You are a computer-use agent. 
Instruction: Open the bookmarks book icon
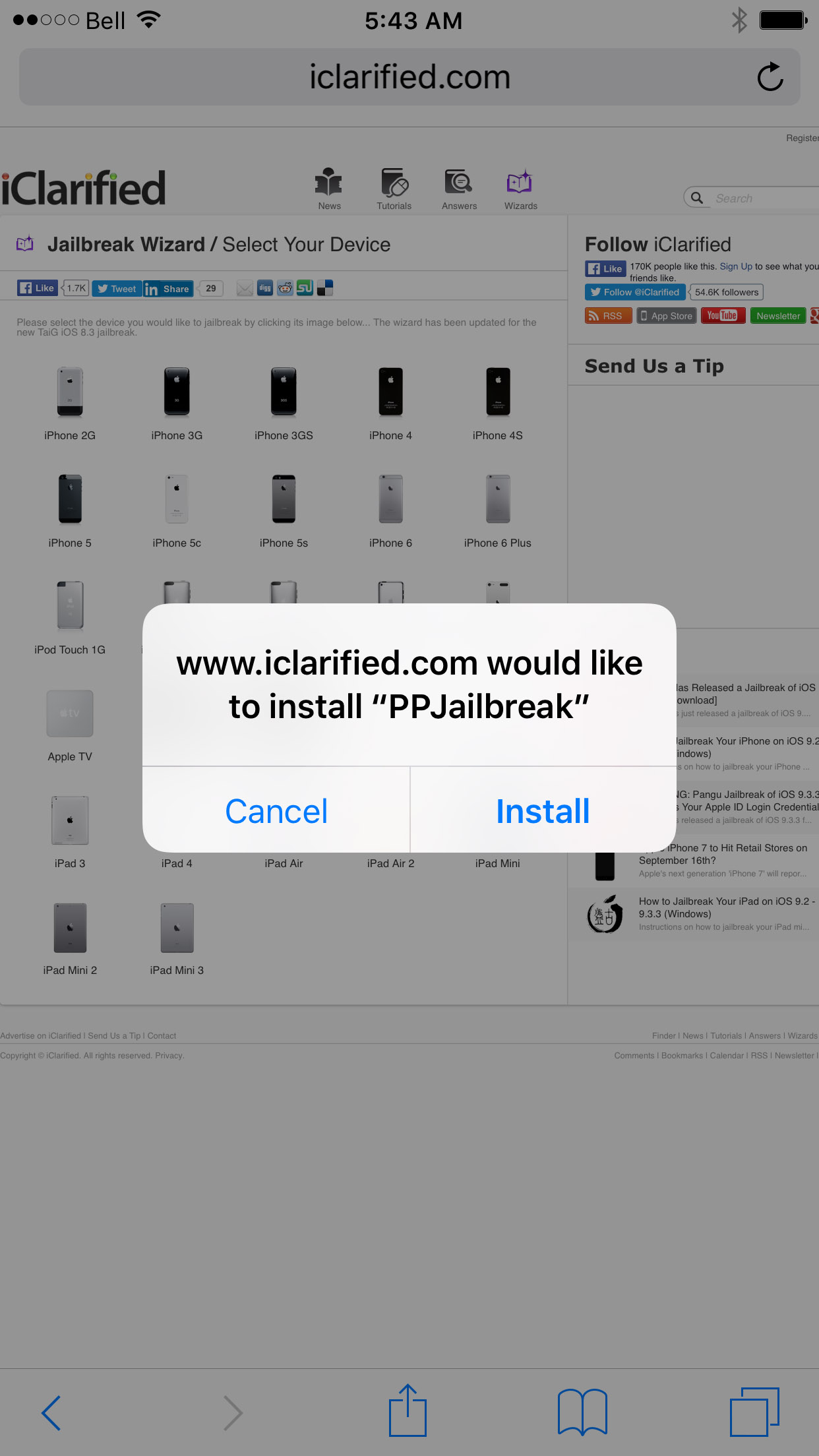[582, 1412]
